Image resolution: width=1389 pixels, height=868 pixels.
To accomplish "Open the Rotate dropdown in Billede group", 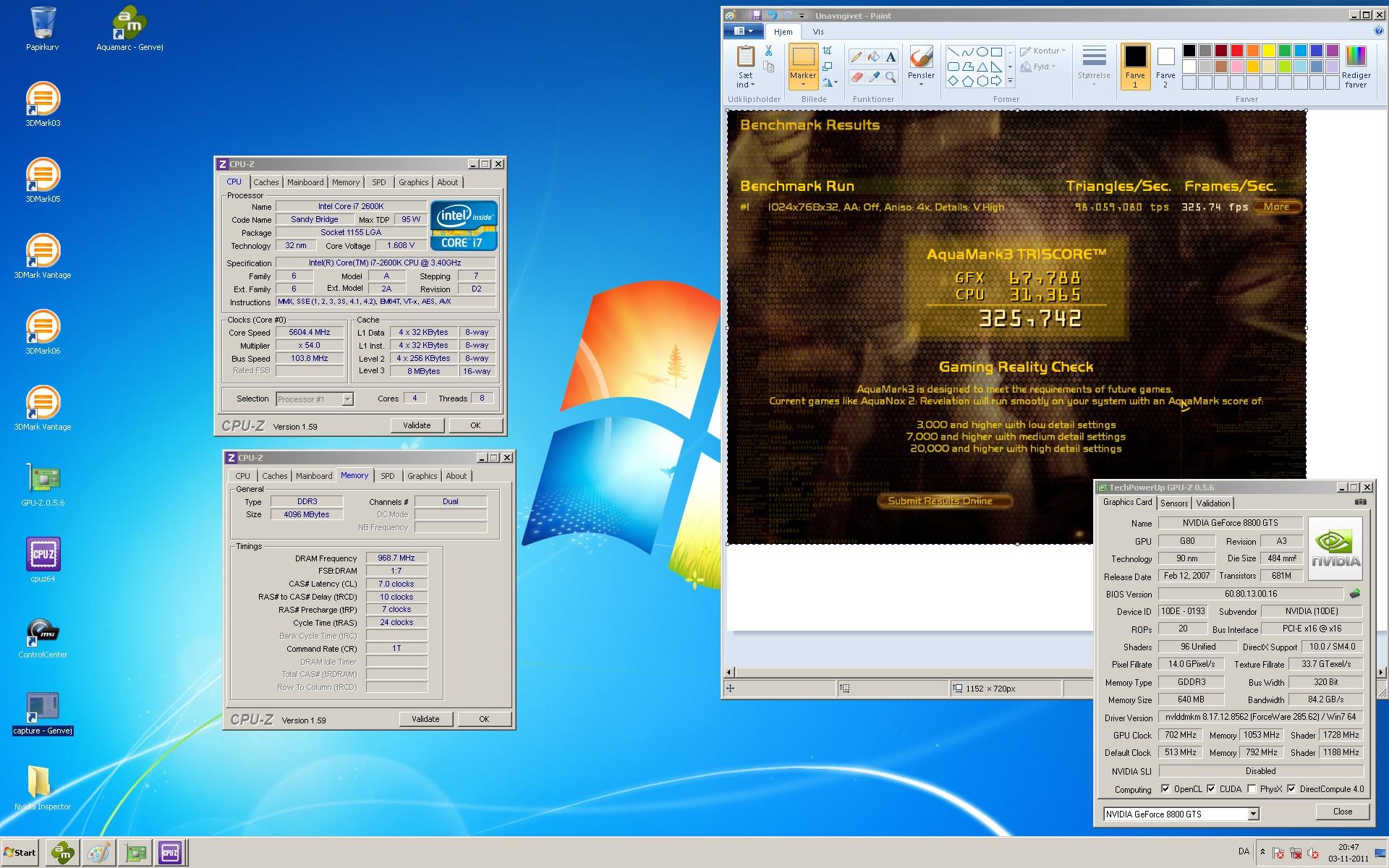I will point(831,82).
